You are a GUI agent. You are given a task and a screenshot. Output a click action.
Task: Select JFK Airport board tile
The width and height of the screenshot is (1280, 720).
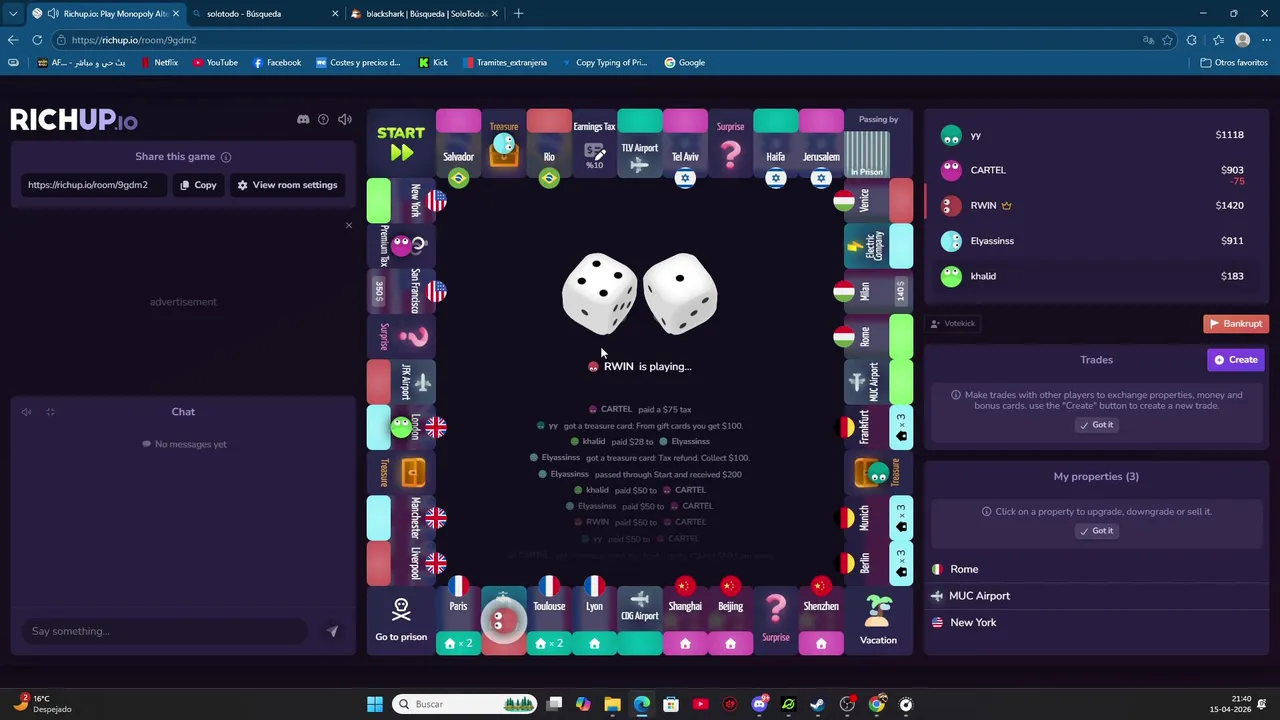pos(401,382)
